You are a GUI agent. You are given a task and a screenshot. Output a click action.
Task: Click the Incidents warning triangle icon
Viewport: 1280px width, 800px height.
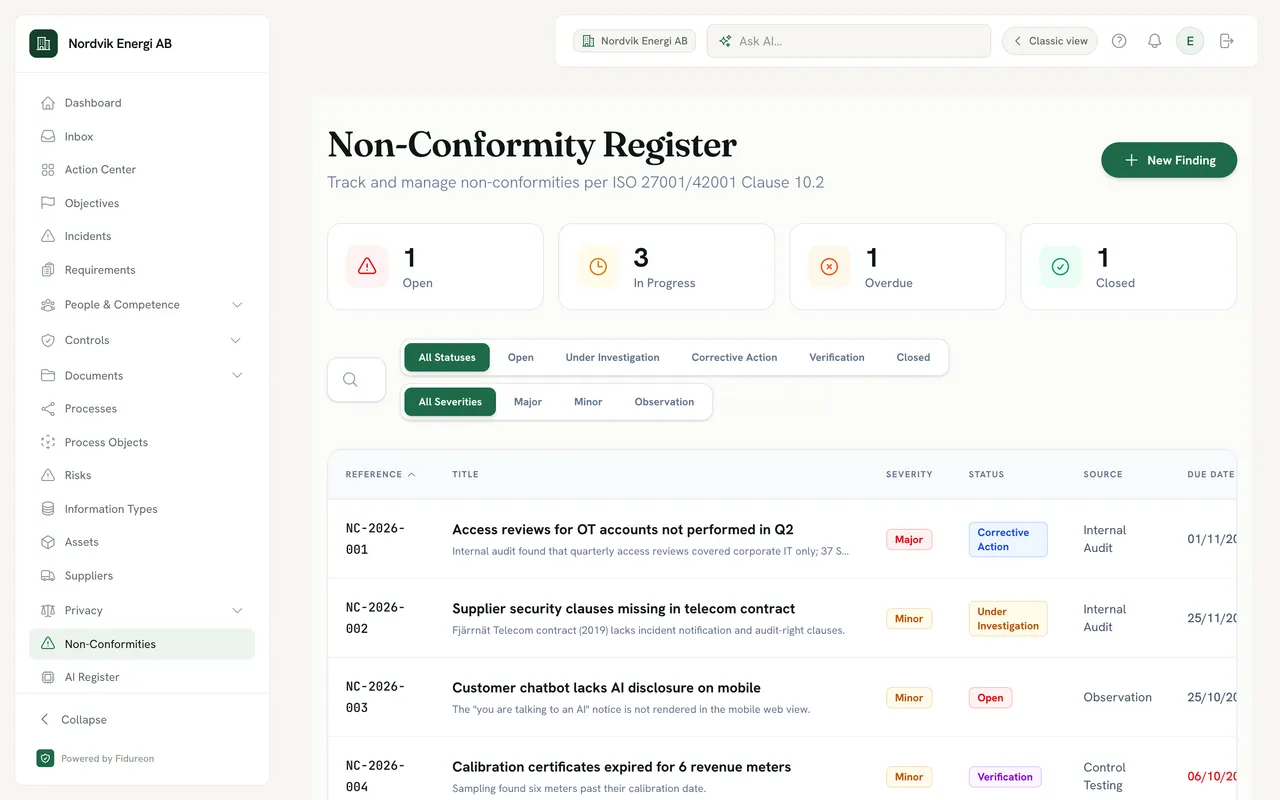point(47,236)
